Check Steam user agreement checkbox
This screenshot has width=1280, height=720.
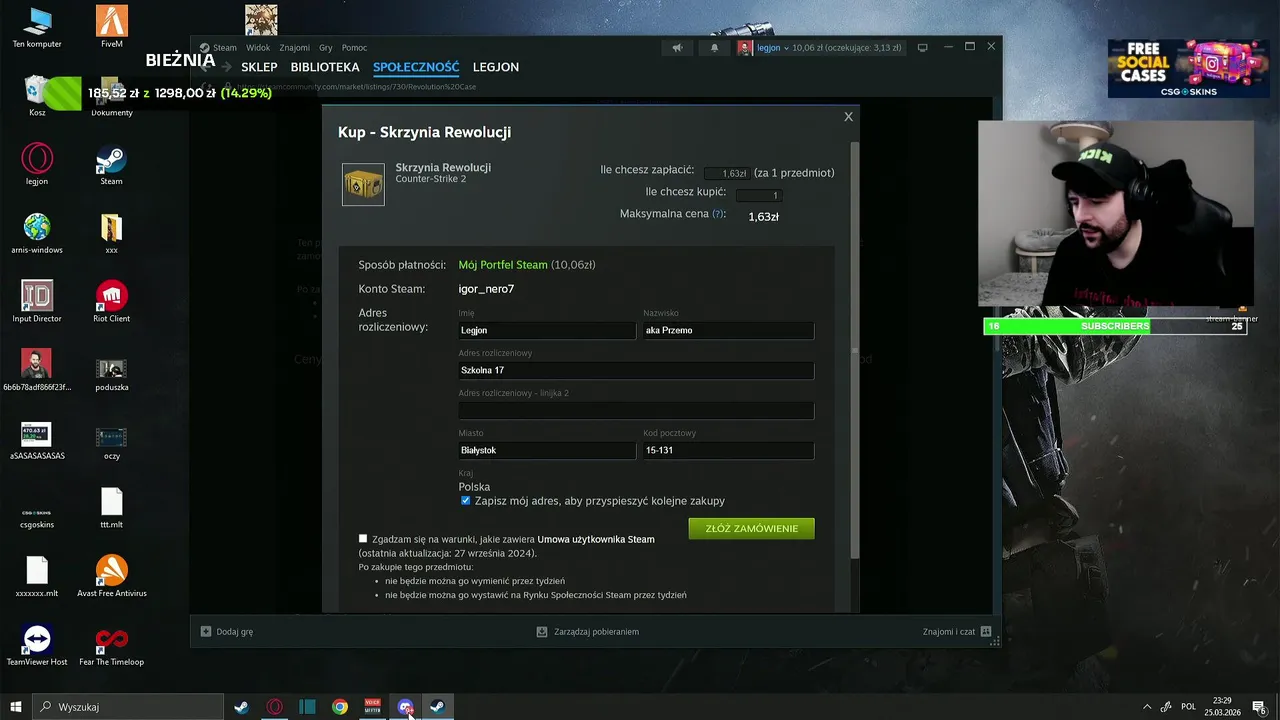click(x=363, y=539)
